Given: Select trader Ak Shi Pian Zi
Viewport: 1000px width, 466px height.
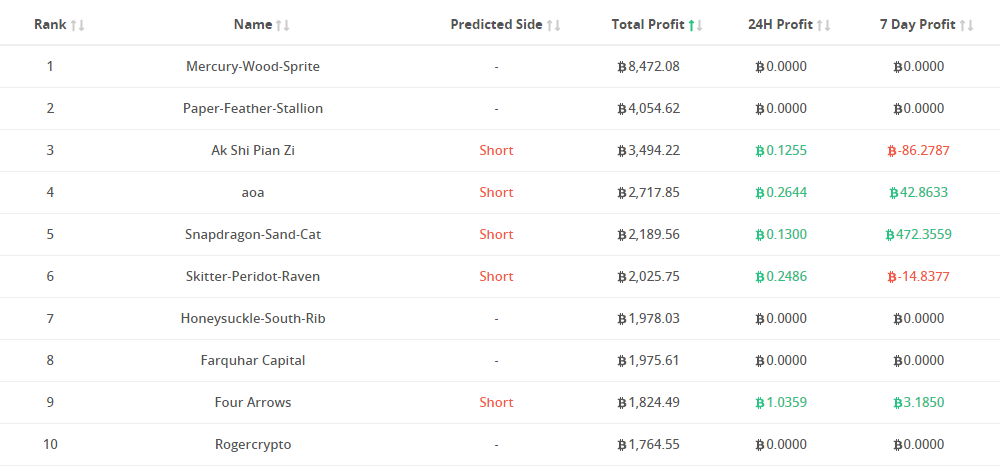Looking at the screenshot, I should coord(253,150).
